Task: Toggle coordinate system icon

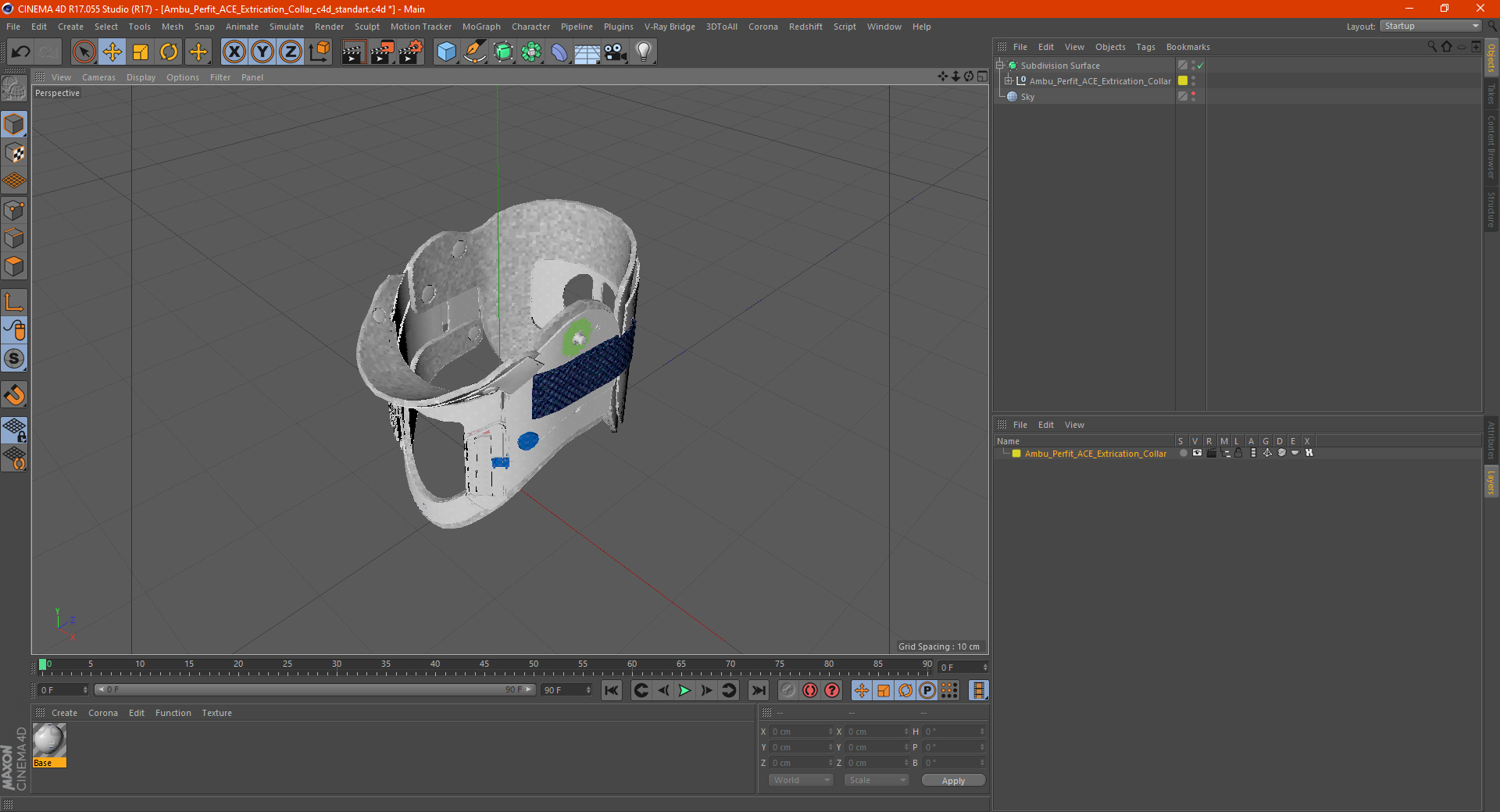Action: [319, 52]
